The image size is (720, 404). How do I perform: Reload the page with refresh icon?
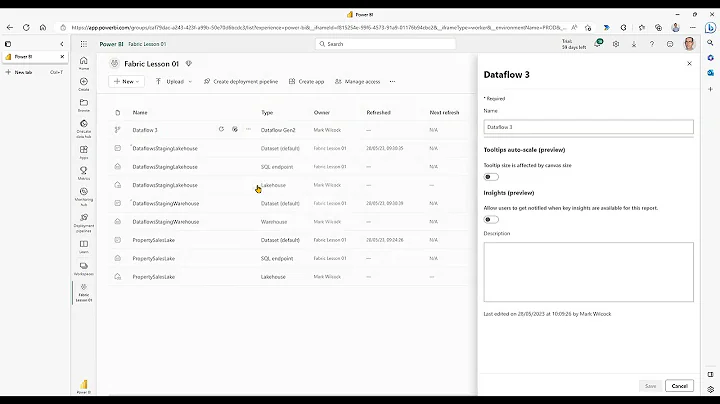point(26,28)
